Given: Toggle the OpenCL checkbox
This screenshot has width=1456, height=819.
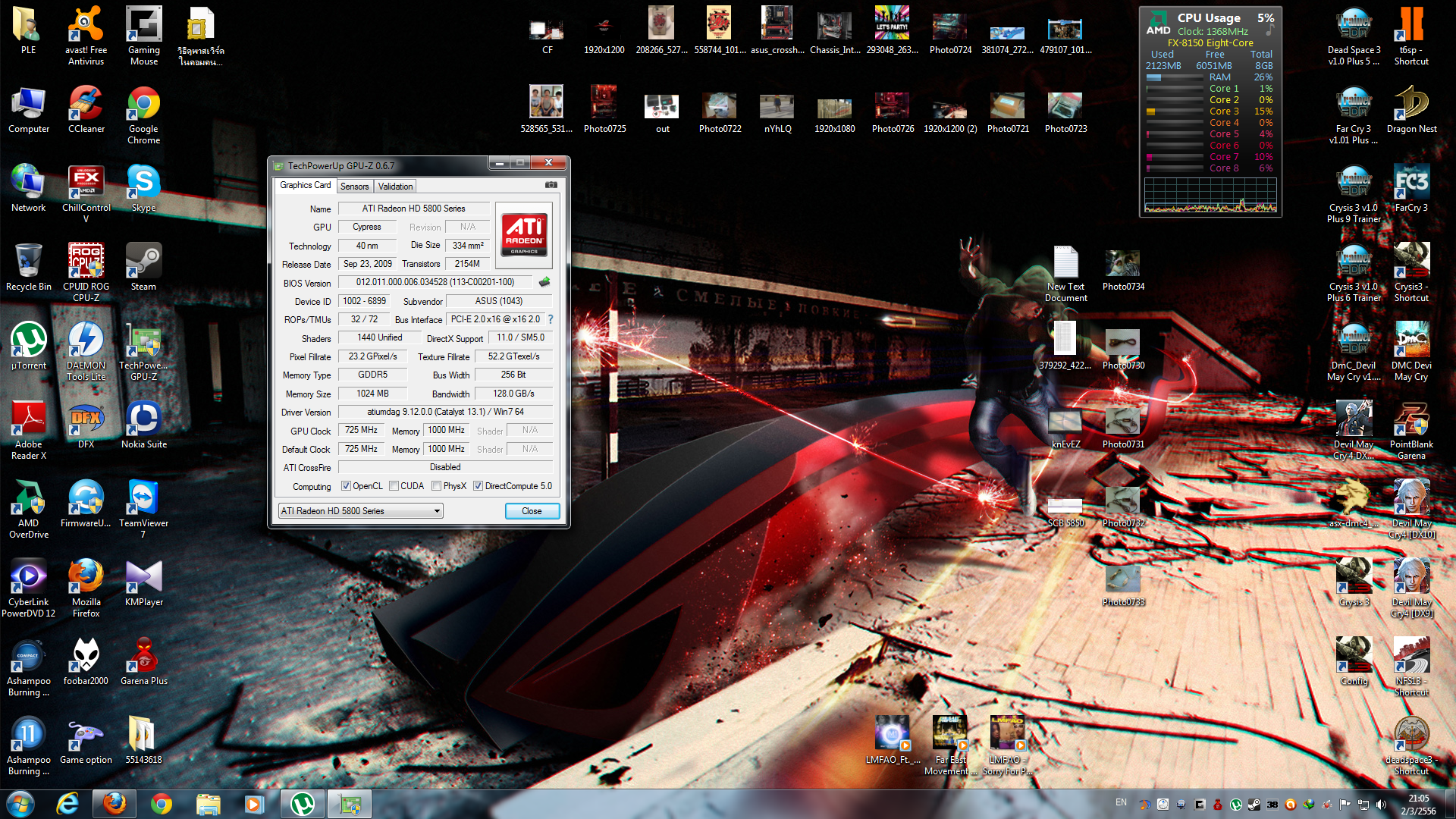Looking at the screenshot, I should pyautogui.click(x=346, y=486).
